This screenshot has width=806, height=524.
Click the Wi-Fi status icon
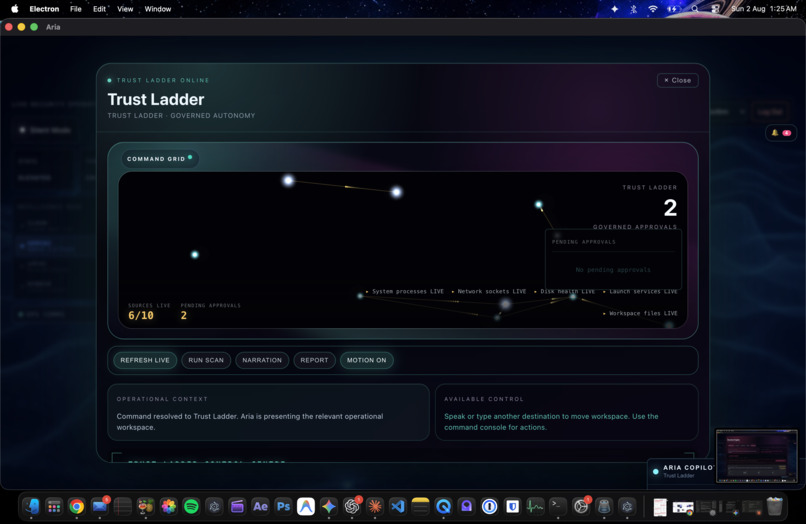653,9
